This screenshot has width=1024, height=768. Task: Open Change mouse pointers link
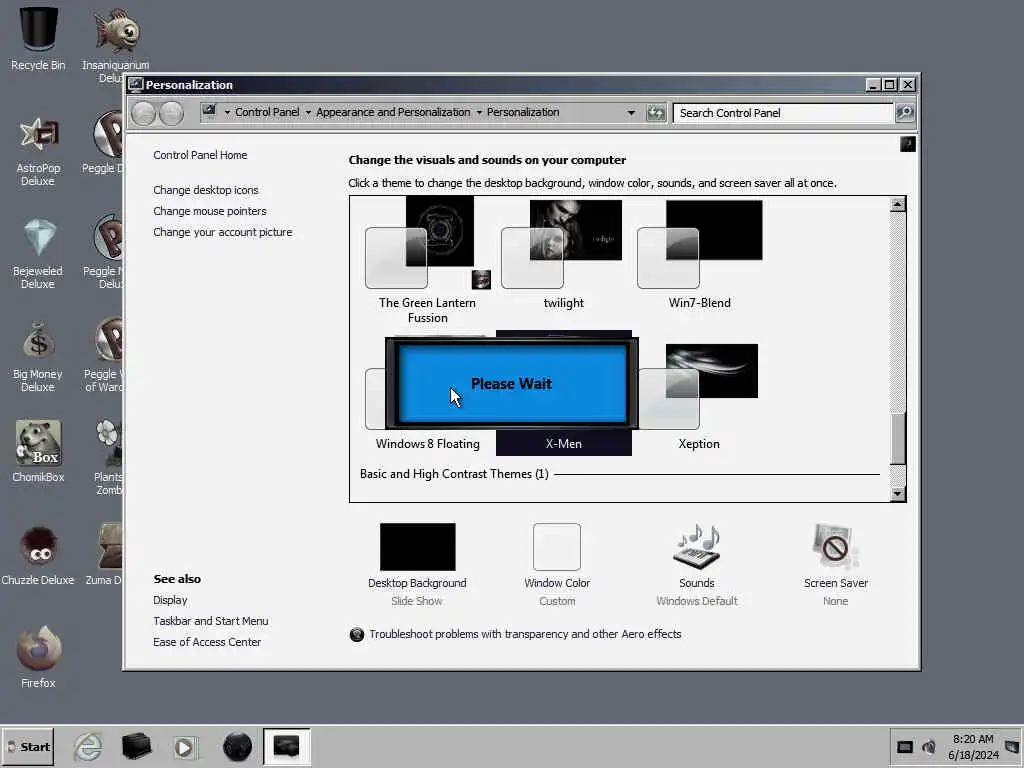coord(210,211)
